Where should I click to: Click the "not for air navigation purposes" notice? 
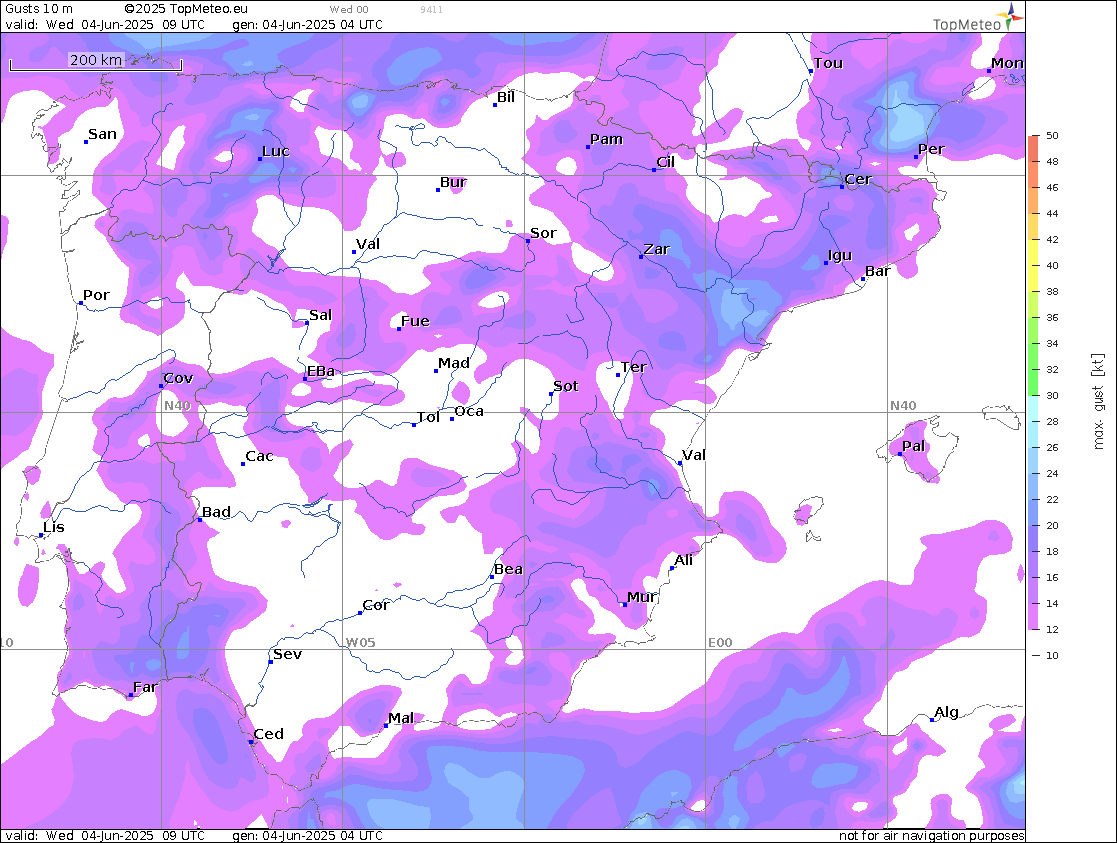coord(932,835)
